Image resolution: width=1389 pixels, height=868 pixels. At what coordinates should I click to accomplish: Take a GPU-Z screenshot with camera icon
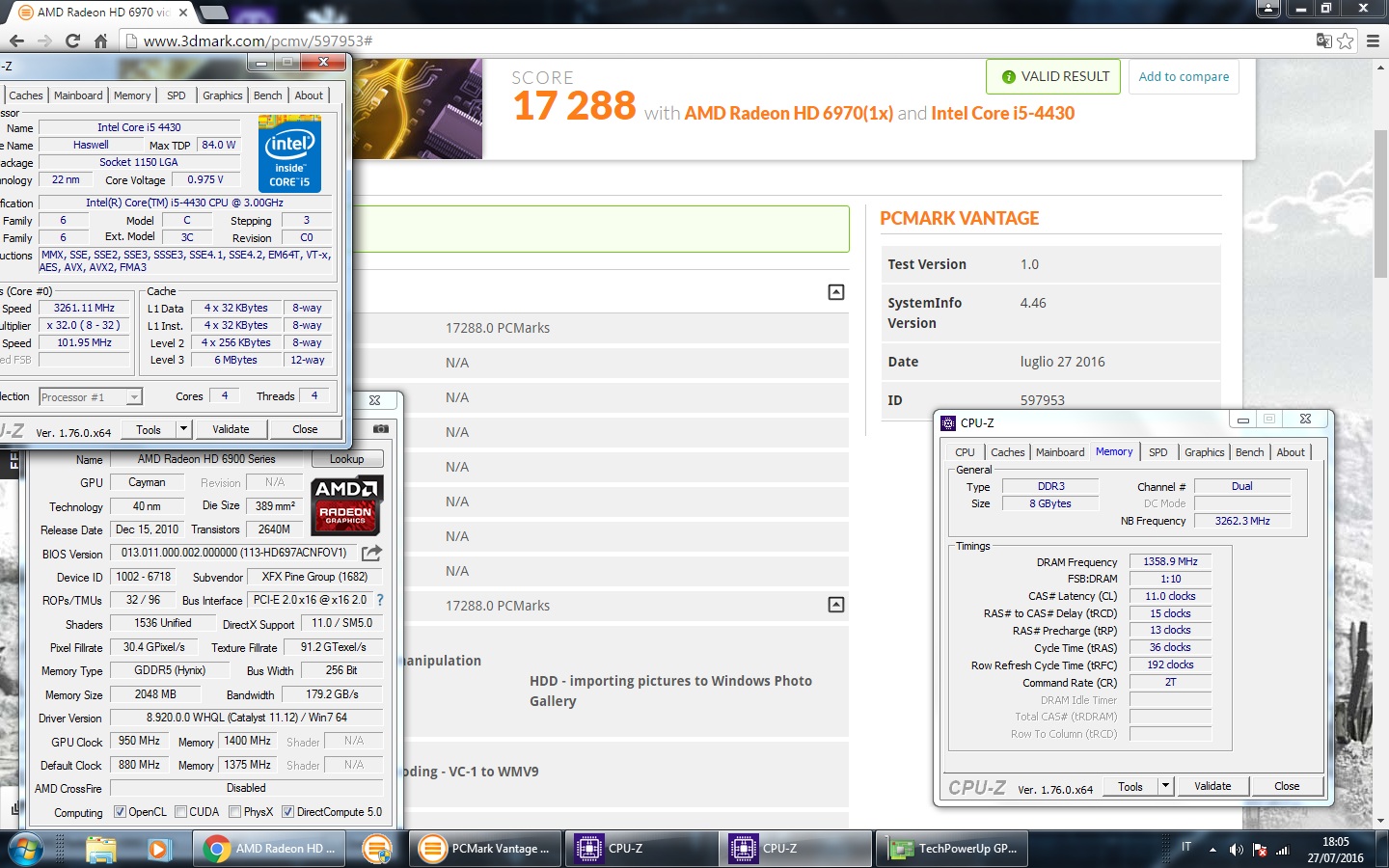[x=381, y=428]
